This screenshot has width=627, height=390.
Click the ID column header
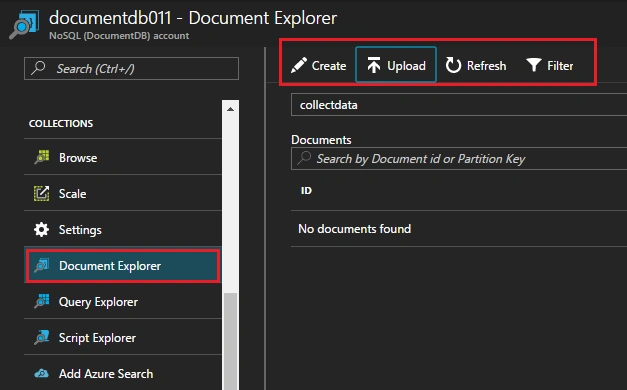306,190
